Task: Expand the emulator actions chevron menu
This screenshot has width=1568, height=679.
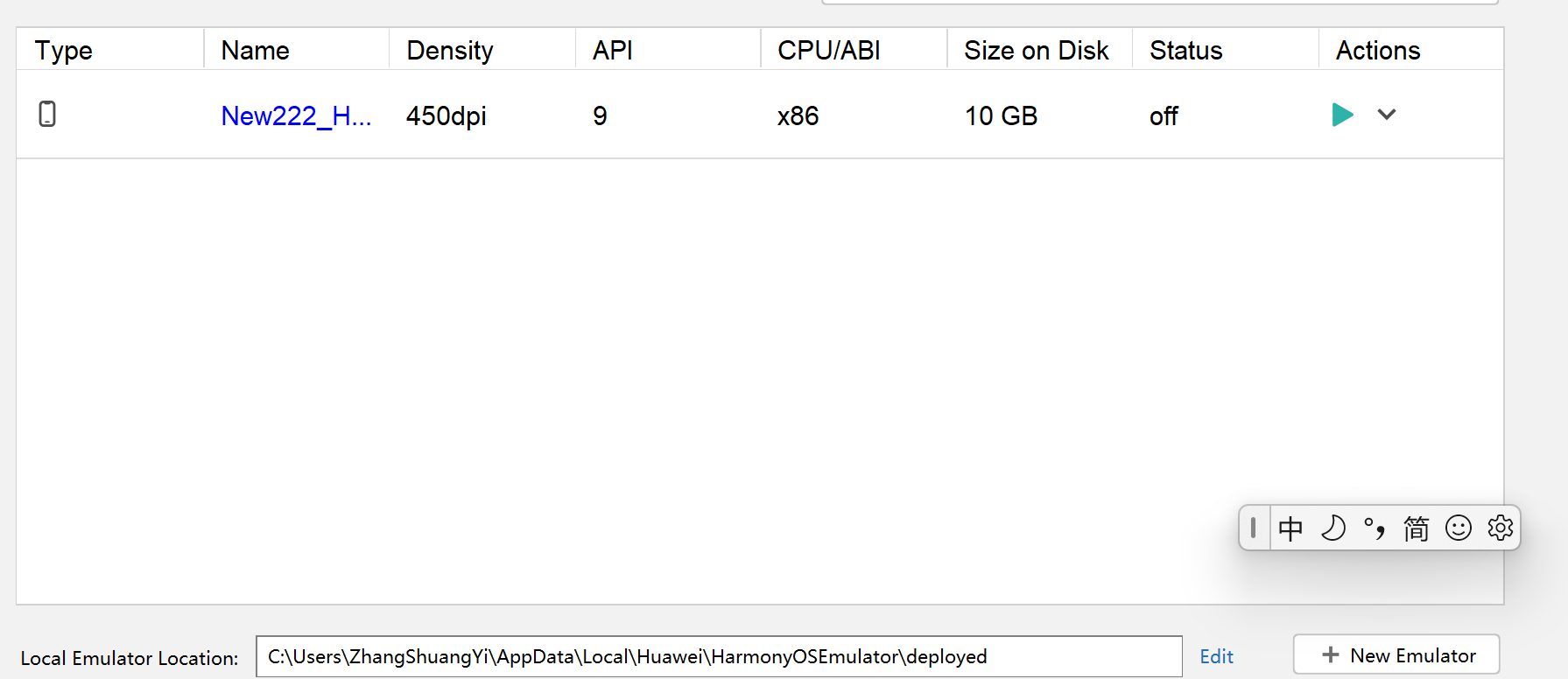Action: 1387,115
